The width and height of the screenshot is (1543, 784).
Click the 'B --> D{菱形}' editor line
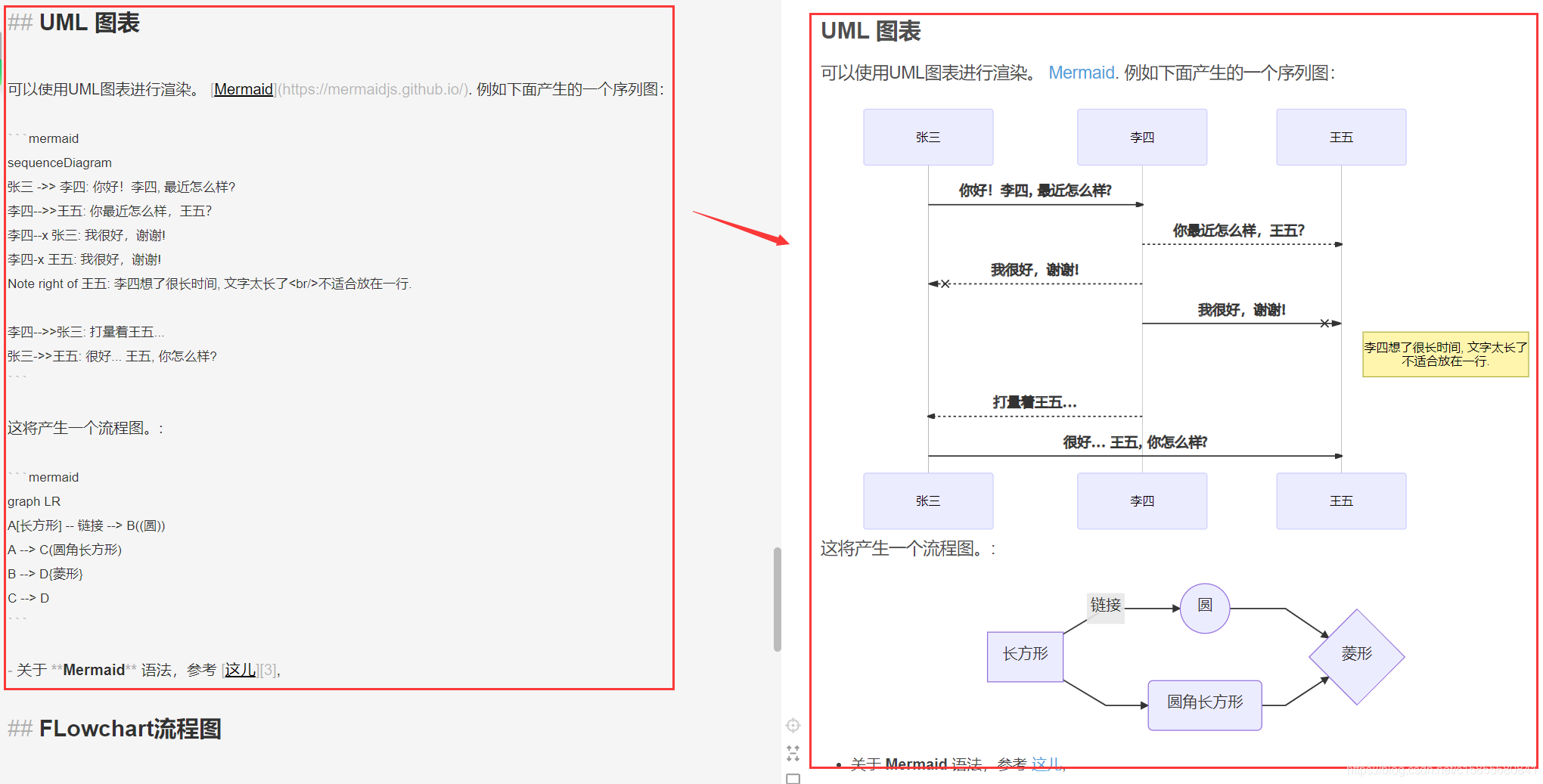(45, 574)
